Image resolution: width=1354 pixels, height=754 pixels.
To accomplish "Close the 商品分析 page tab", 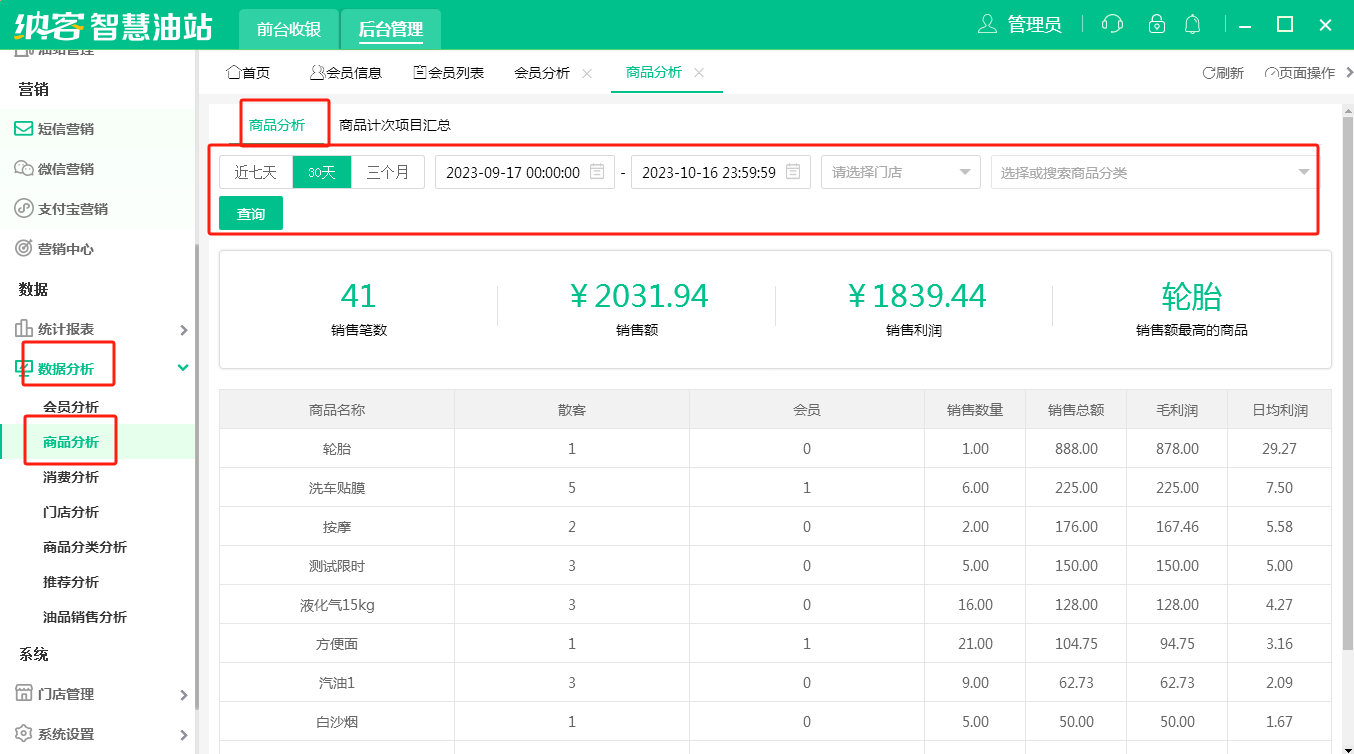I will [699, 73].
